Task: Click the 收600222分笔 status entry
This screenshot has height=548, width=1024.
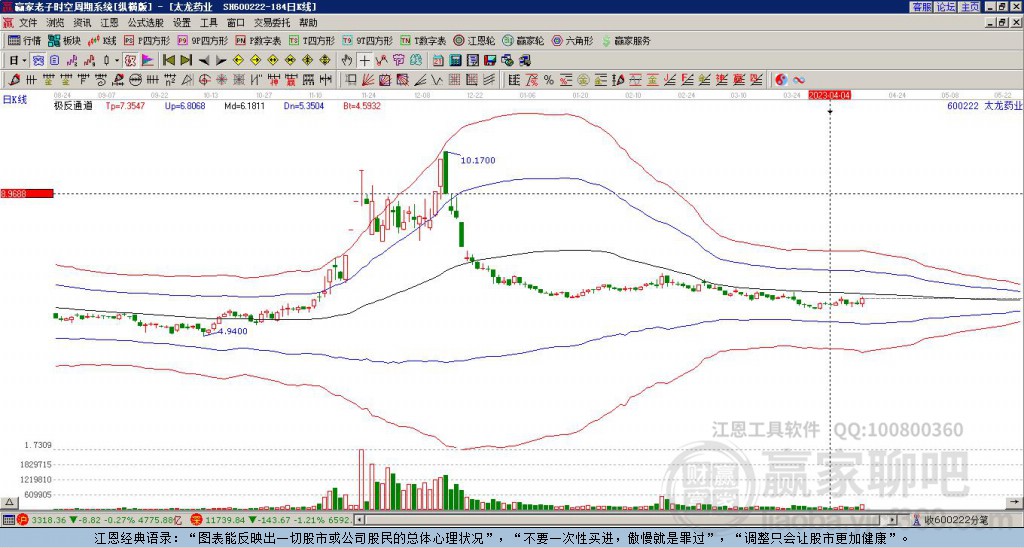Action: (x=955, y=520)
